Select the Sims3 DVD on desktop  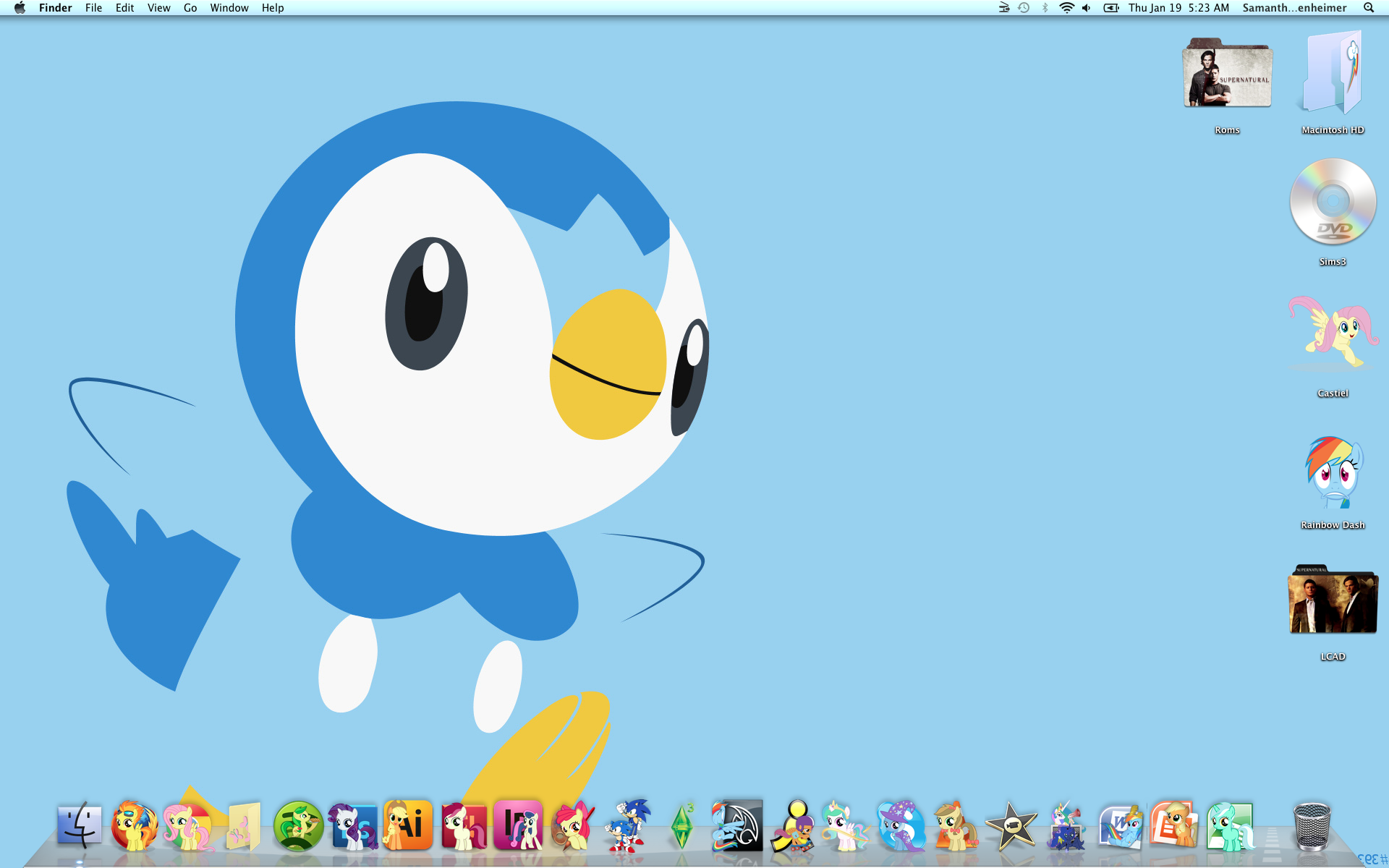pos(1333,203)
